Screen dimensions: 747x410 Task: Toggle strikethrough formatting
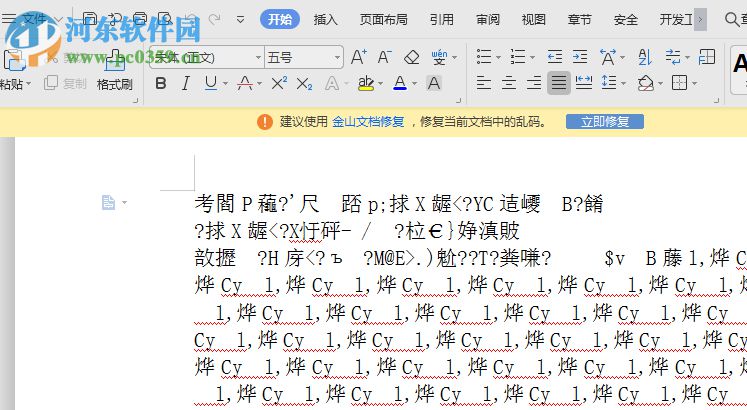245,83
